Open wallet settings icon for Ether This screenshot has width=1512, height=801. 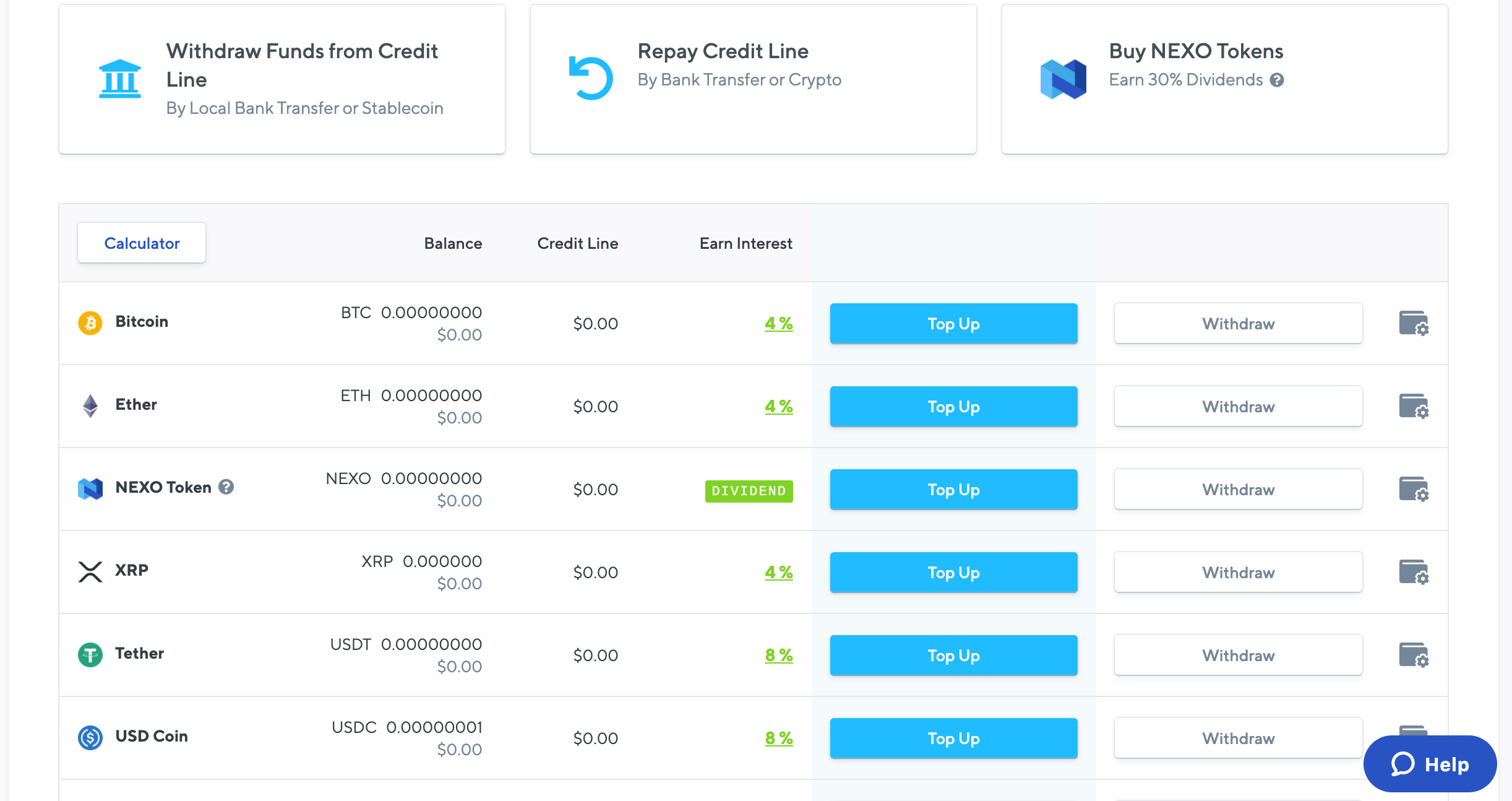pos(1414,406)
